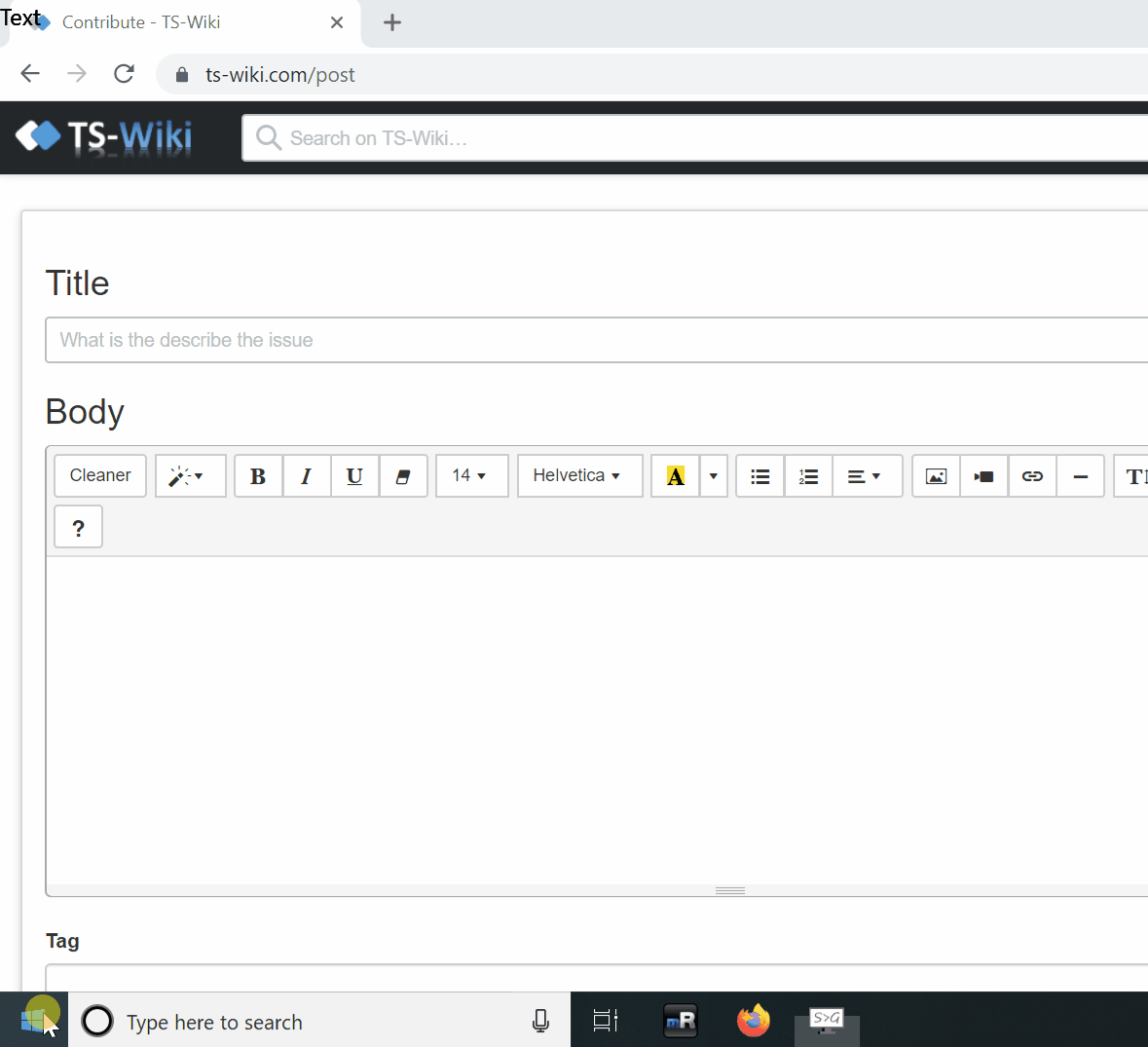Open Firefox from the Windows taskbar
The image size is (1148, 1047).
753,1021
